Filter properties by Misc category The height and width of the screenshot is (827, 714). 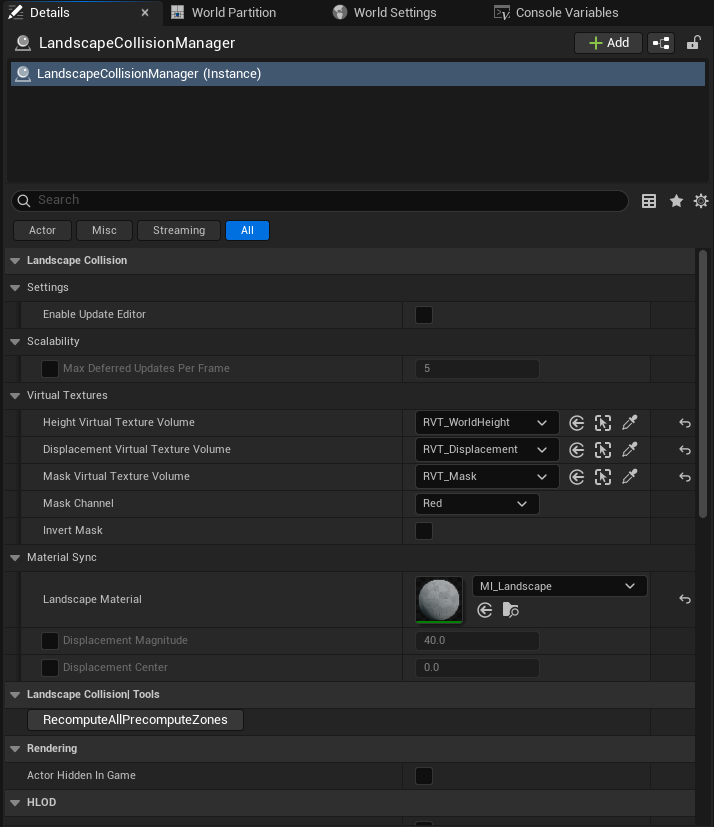[104, 230]
